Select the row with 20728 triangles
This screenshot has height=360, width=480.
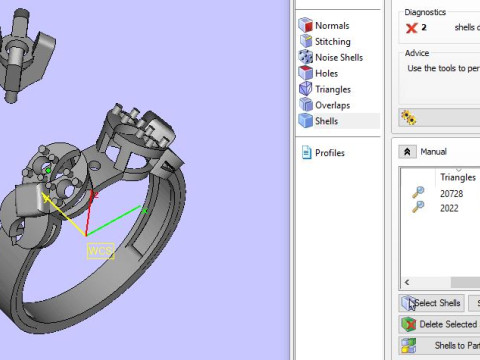point(440,193)
